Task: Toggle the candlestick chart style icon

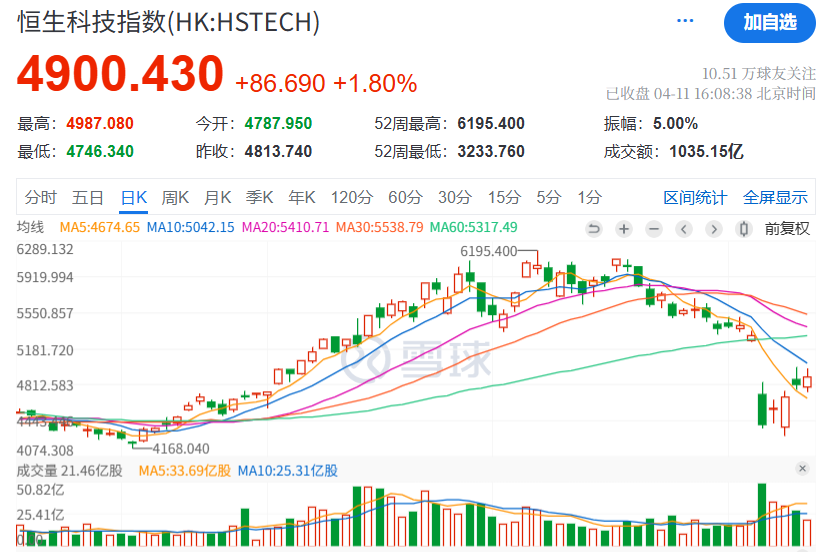Action: (744, 229)
